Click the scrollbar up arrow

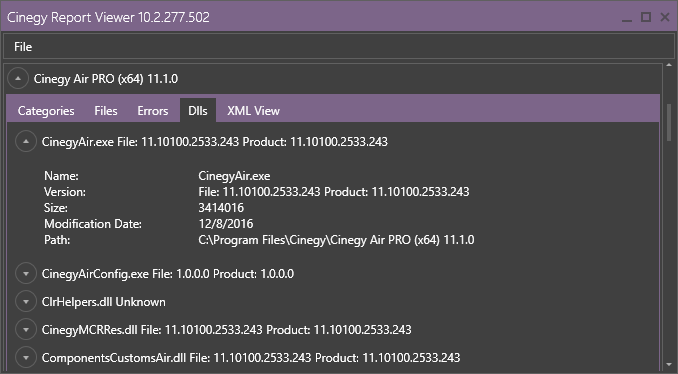point(669,65)
